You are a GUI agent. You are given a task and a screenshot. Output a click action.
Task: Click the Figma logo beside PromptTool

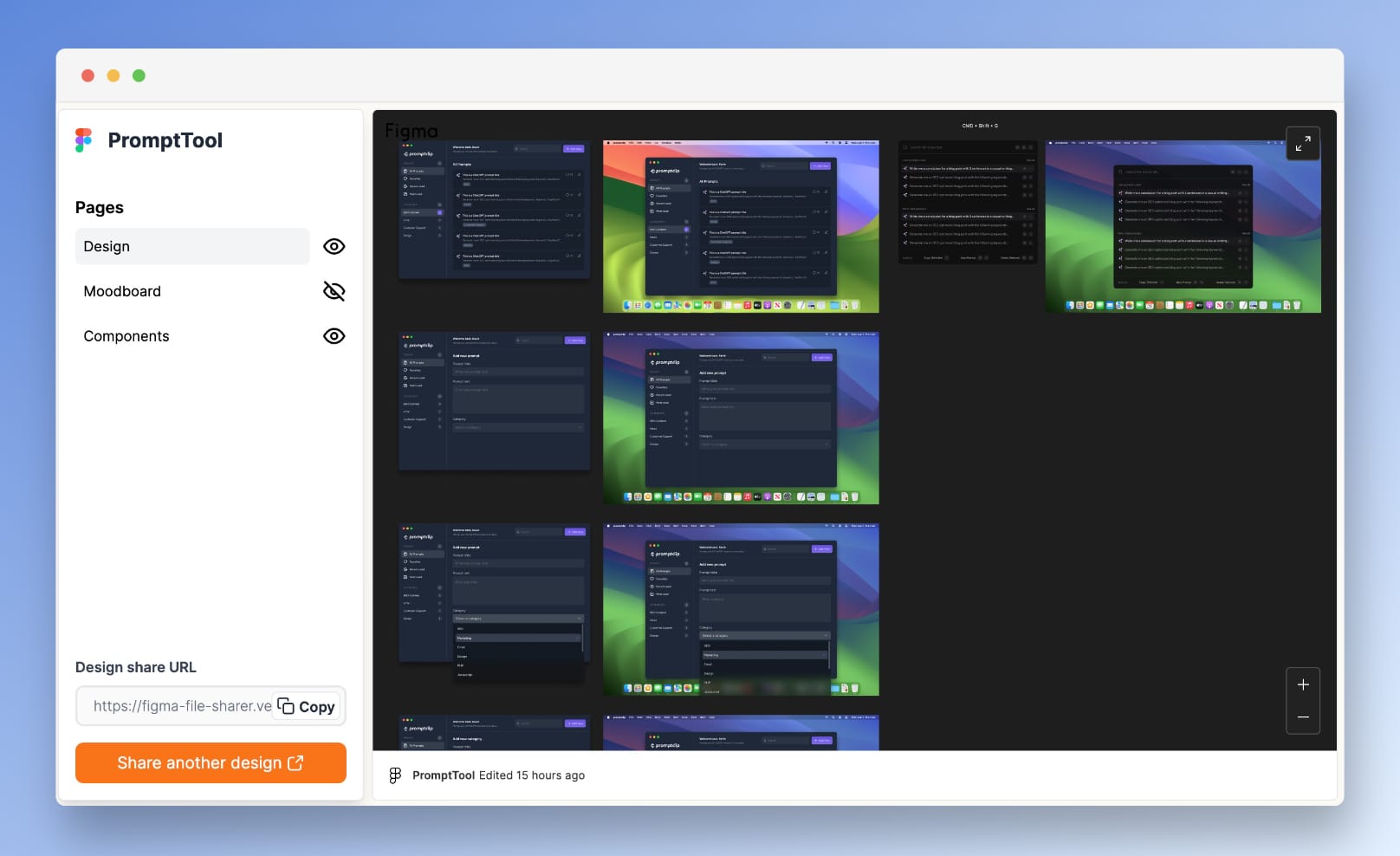[x=84, y=140]
